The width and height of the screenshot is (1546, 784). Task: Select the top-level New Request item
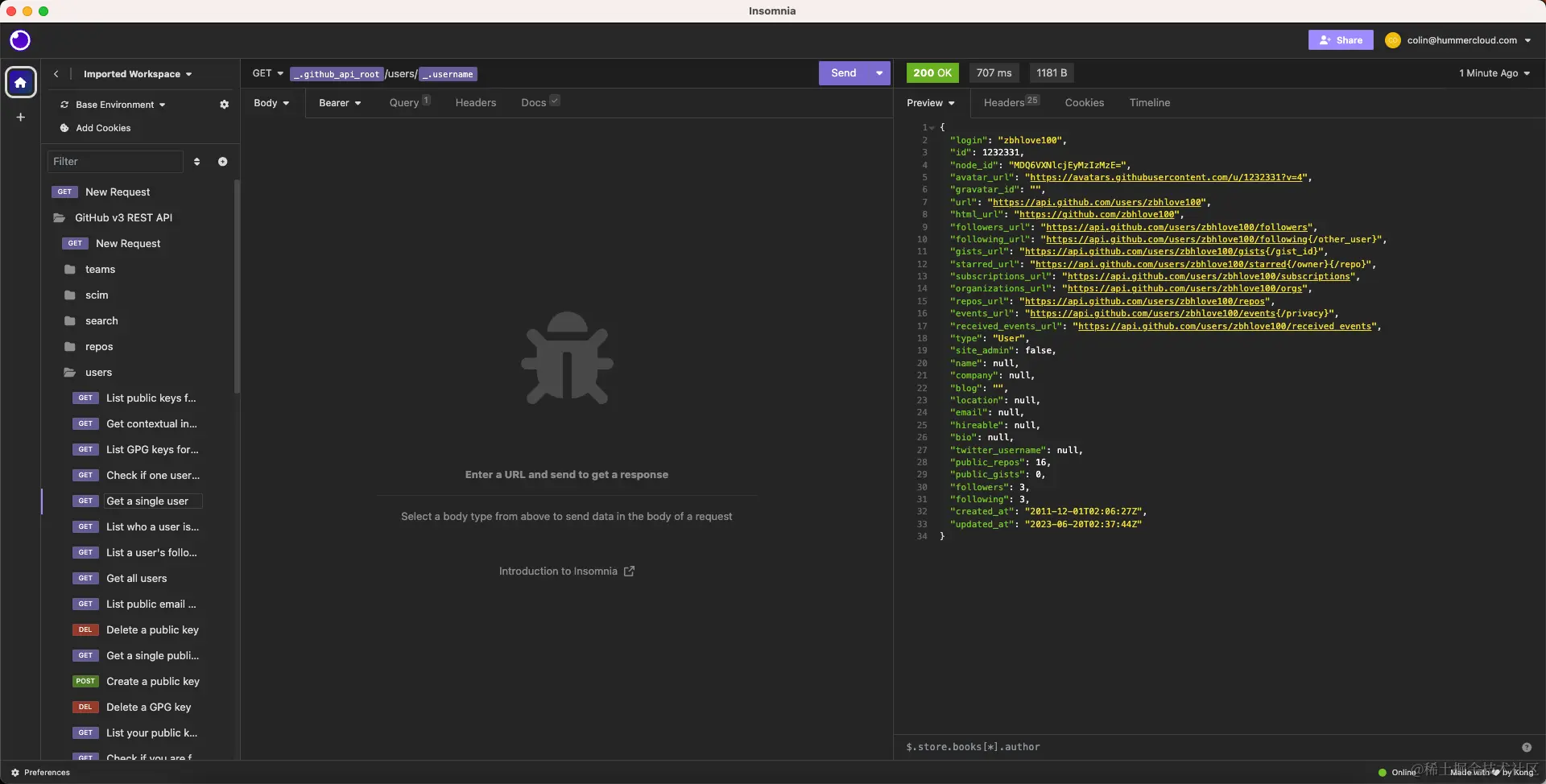coord(118,192)
